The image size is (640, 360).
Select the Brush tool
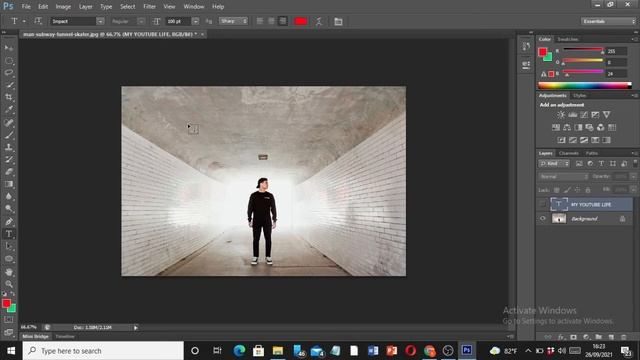[9, 135]
